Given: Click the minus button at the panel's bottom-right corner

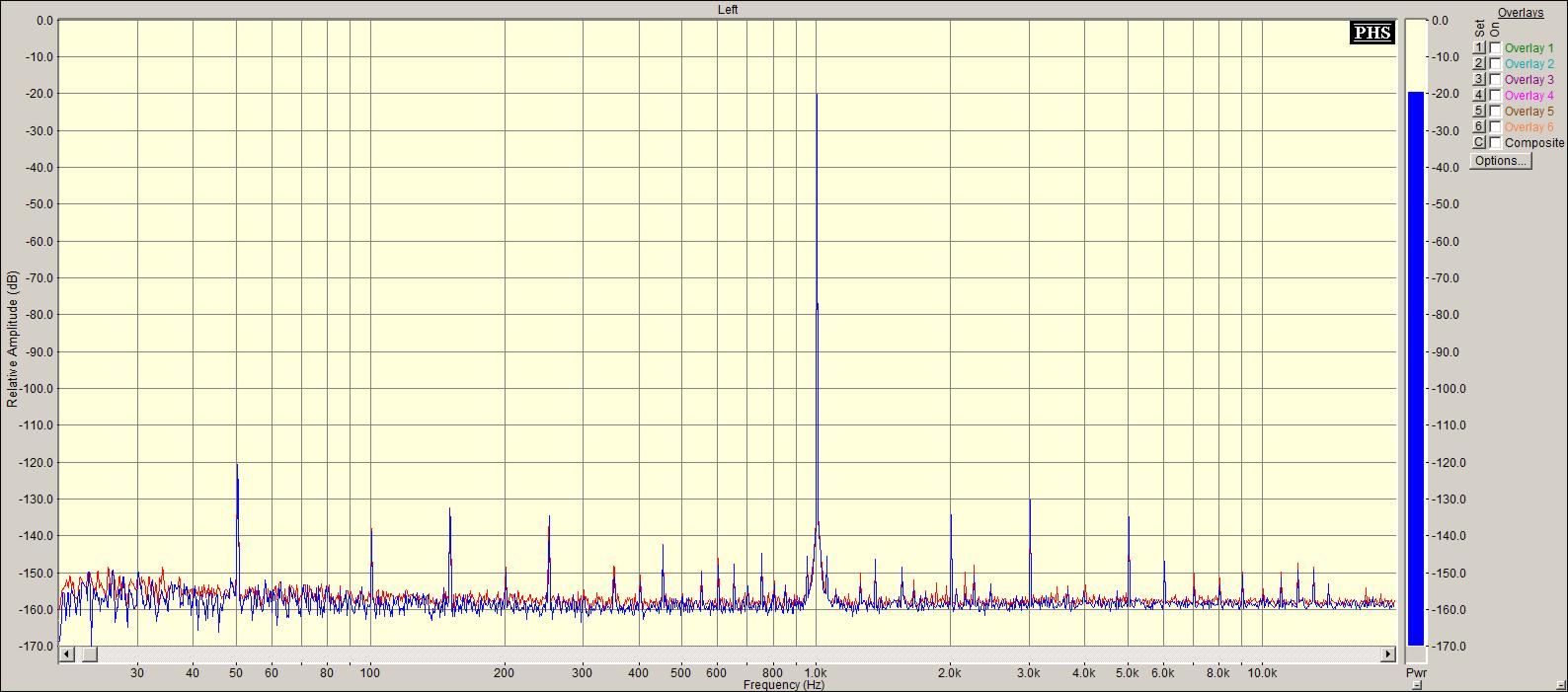Looking at the screenshot, I should [x=1562, y=685].
